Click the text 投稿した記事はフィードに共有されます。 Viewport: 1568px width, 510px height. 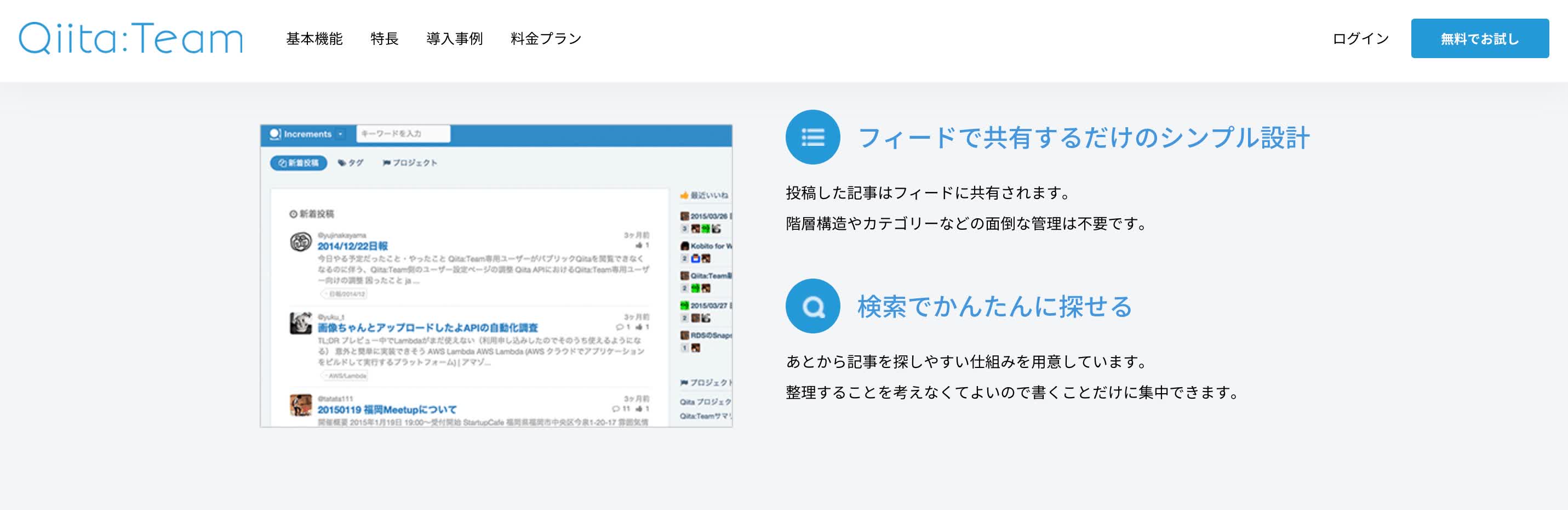(x=929, y=193)
